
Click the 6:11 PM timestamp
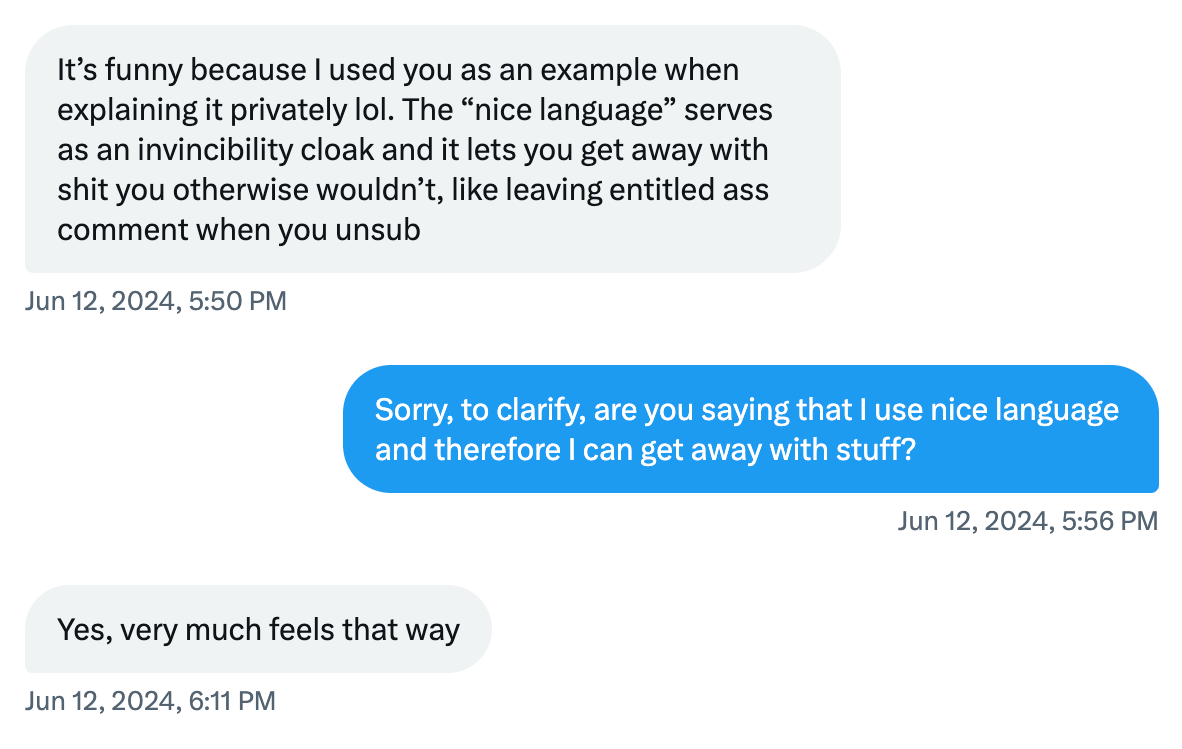coord(150,701)
